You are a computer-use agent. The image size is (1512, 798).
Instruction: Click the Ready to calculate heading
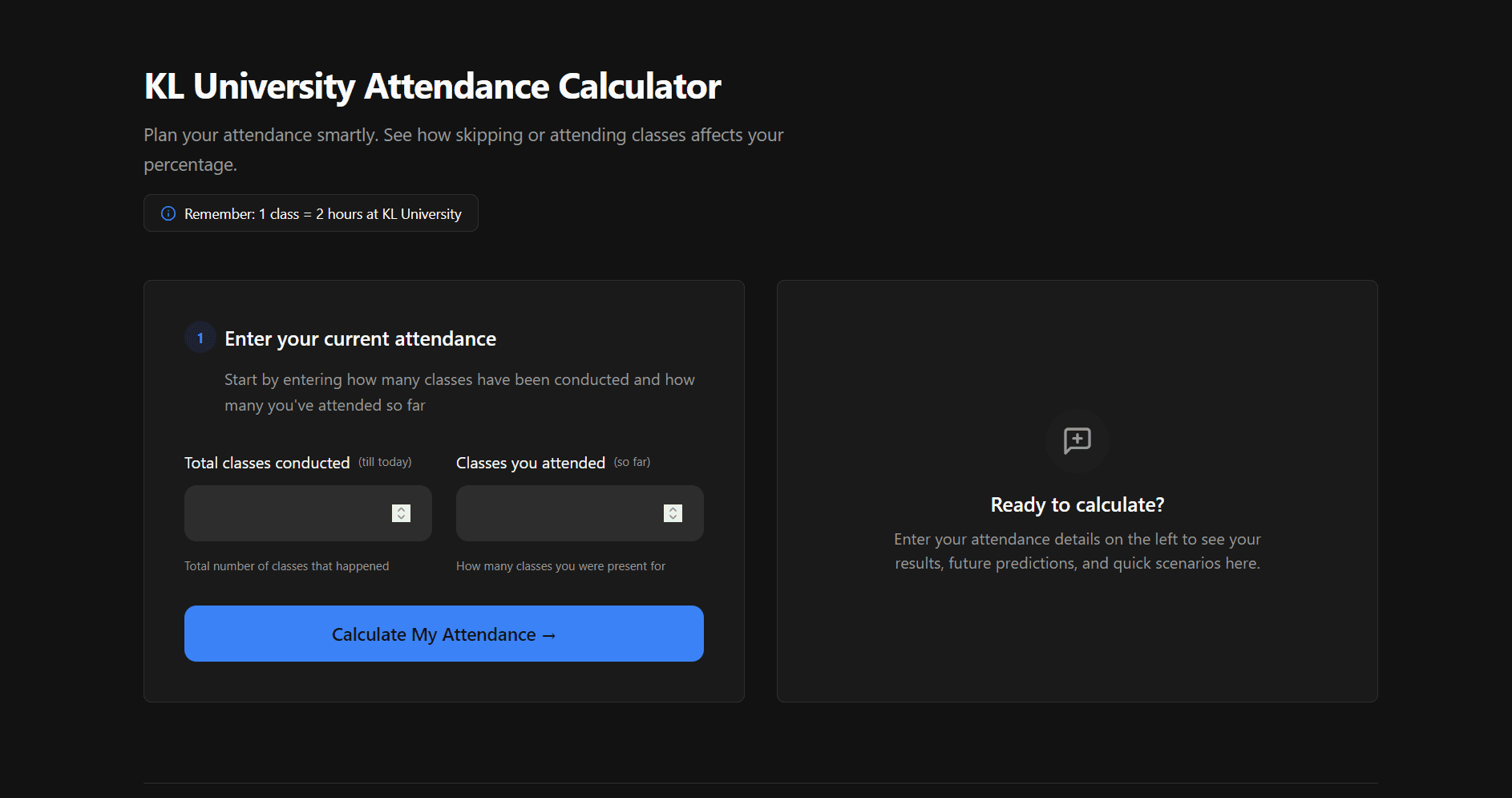click(1077, 504)
